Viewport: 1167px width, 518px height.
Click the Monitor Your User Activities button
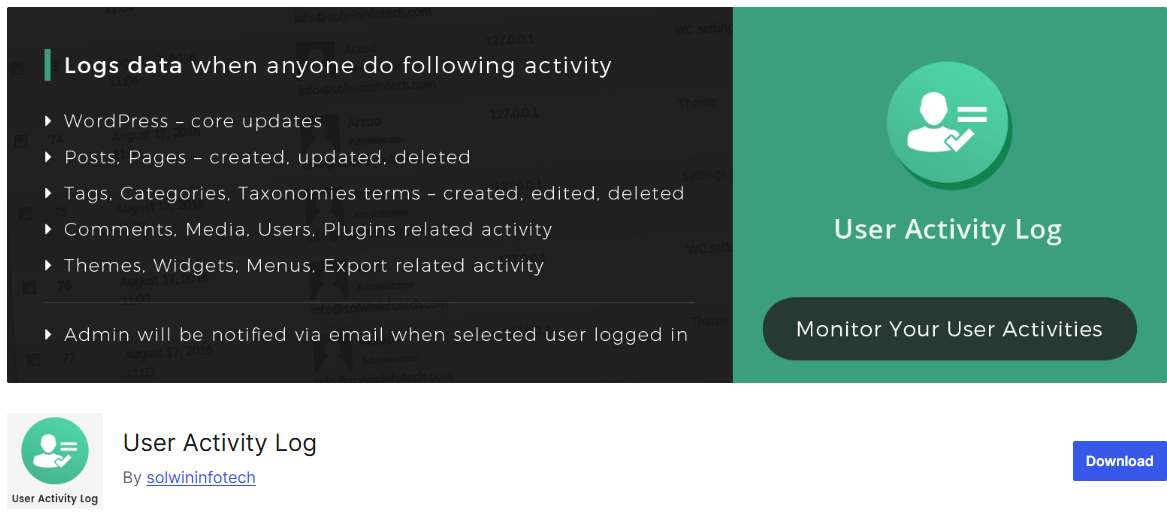949,329
